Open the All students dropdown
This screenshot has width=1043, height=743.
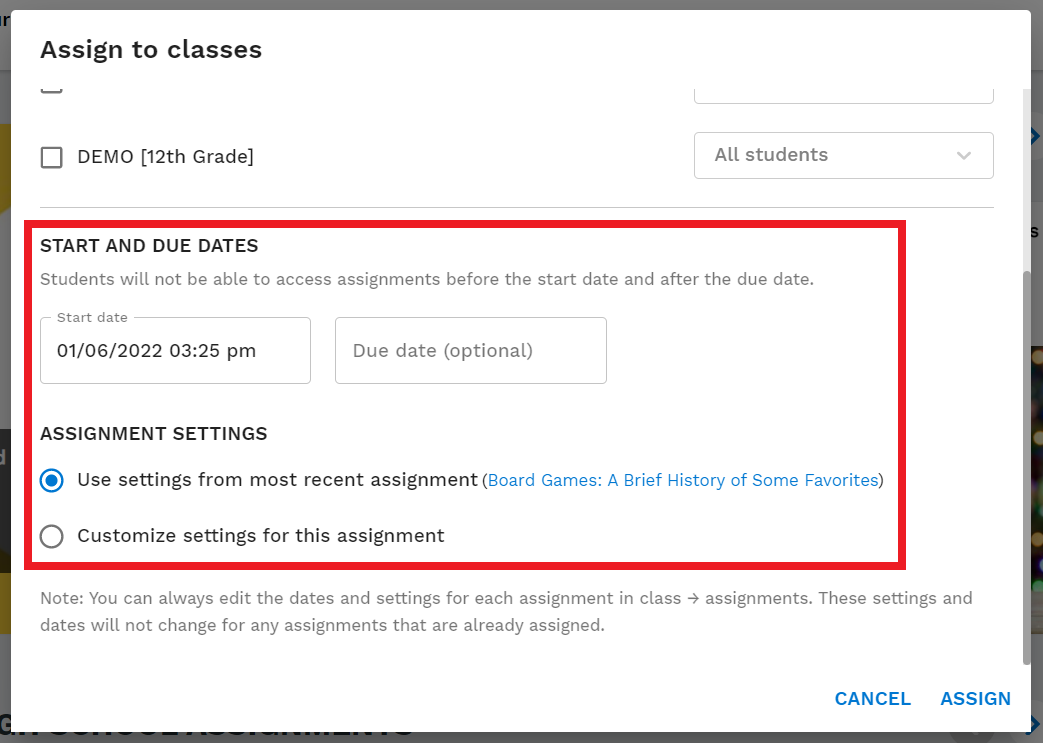coord(843,155)
